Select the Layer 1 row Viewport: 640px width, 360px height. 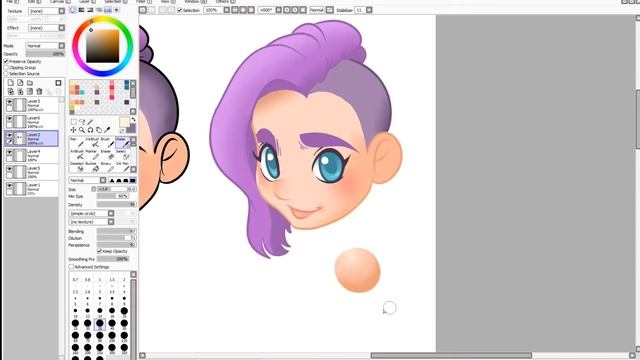point(32,189)
